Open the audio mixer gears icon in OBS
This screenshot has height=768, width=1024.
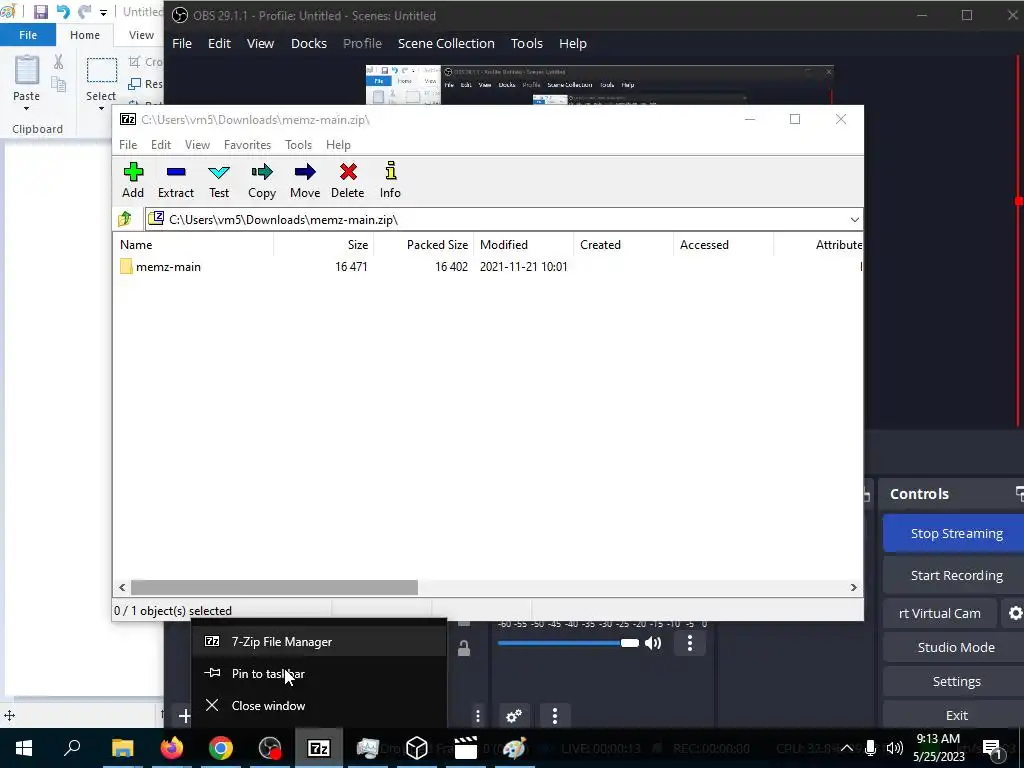tap(514, 716)
